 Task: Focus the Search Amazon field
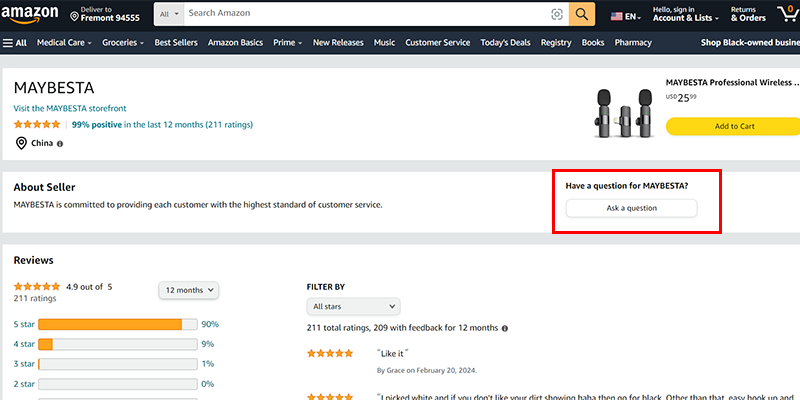pos(367,14)
